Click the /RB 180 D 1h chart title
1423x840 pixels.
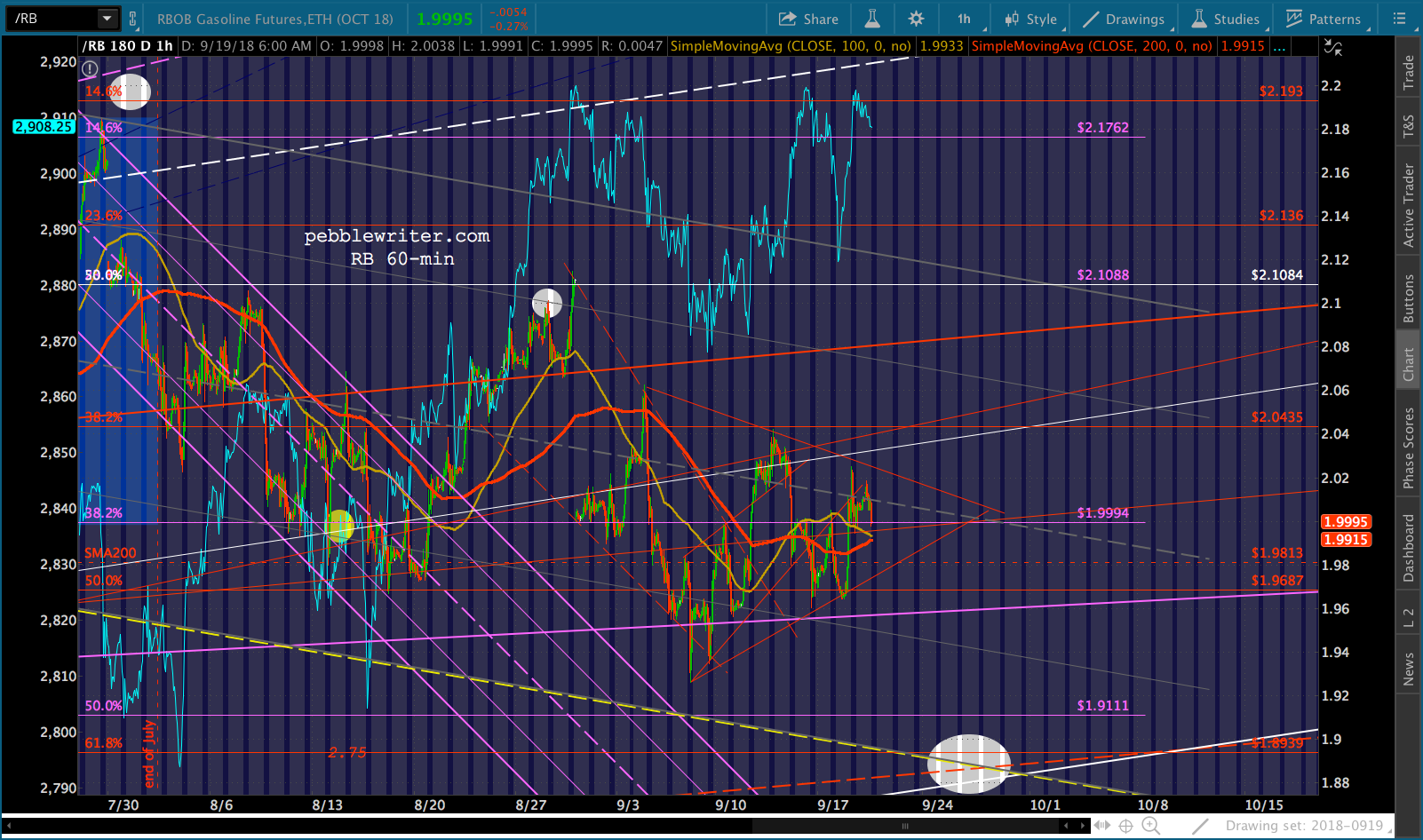pyautogui.click(x=128, y=46)
